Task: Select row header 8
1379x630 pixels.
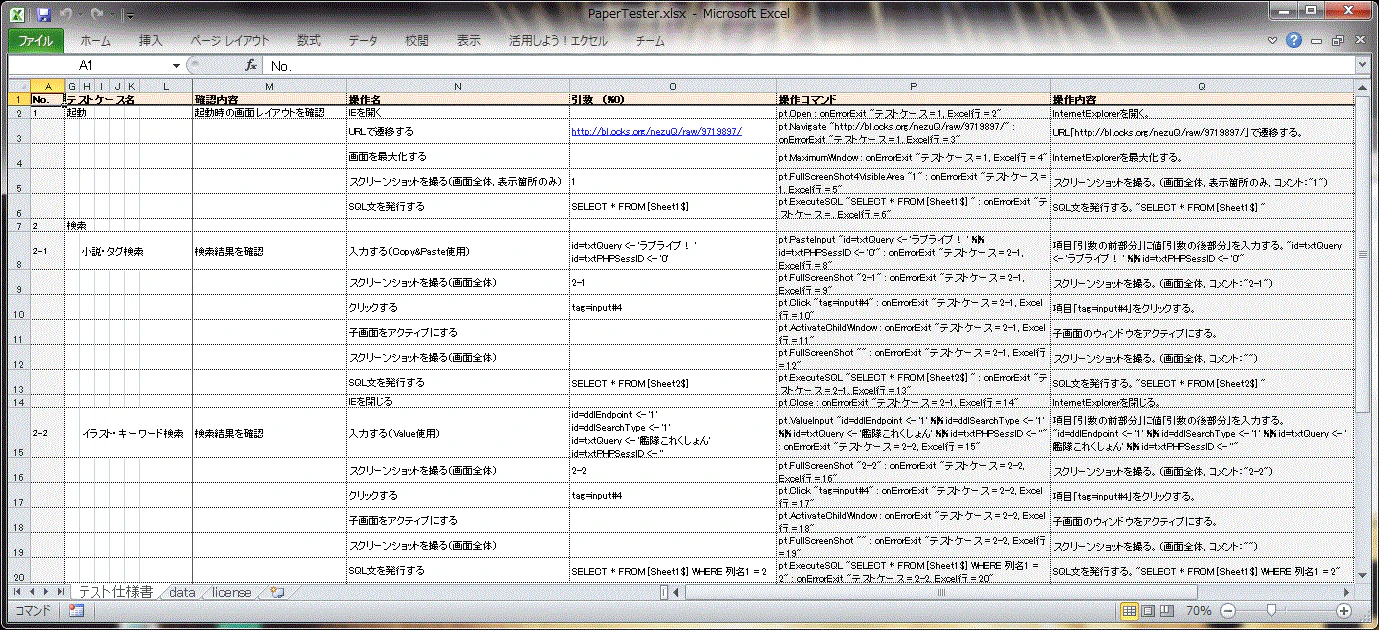Action: click(18, 252)
